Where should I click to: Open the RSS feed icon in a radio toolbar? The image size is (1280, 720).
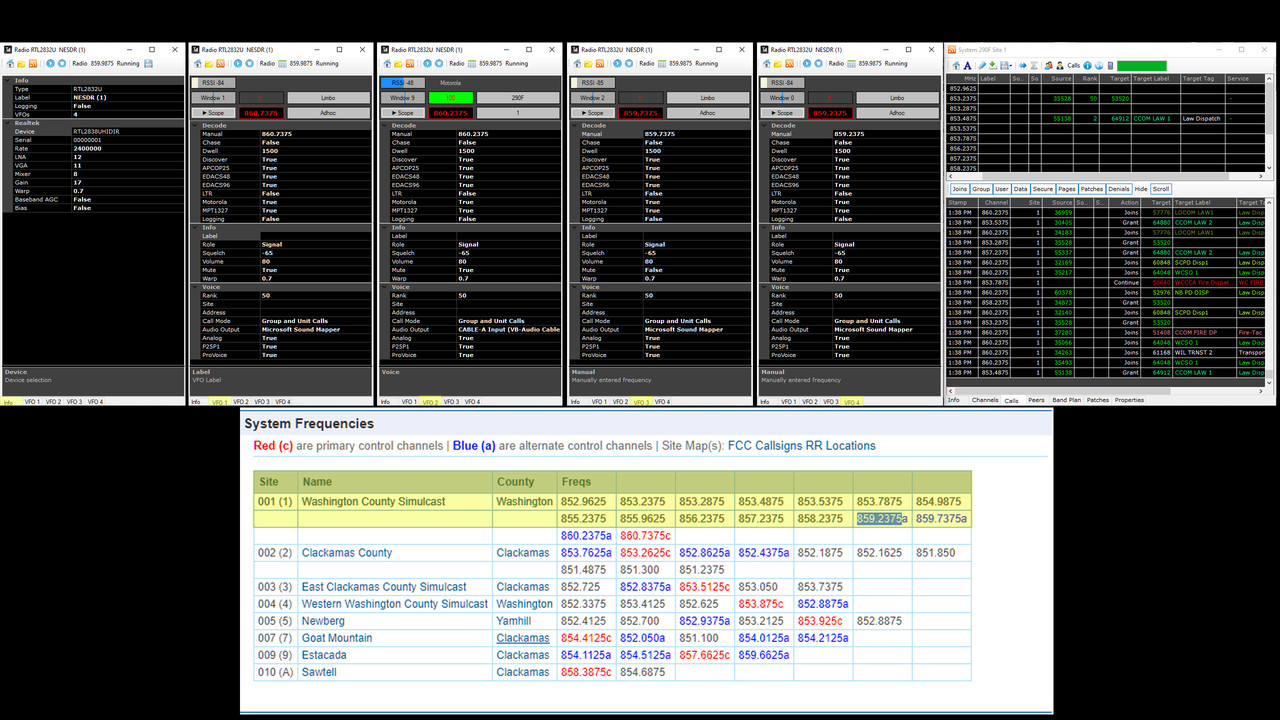(33, 65)
